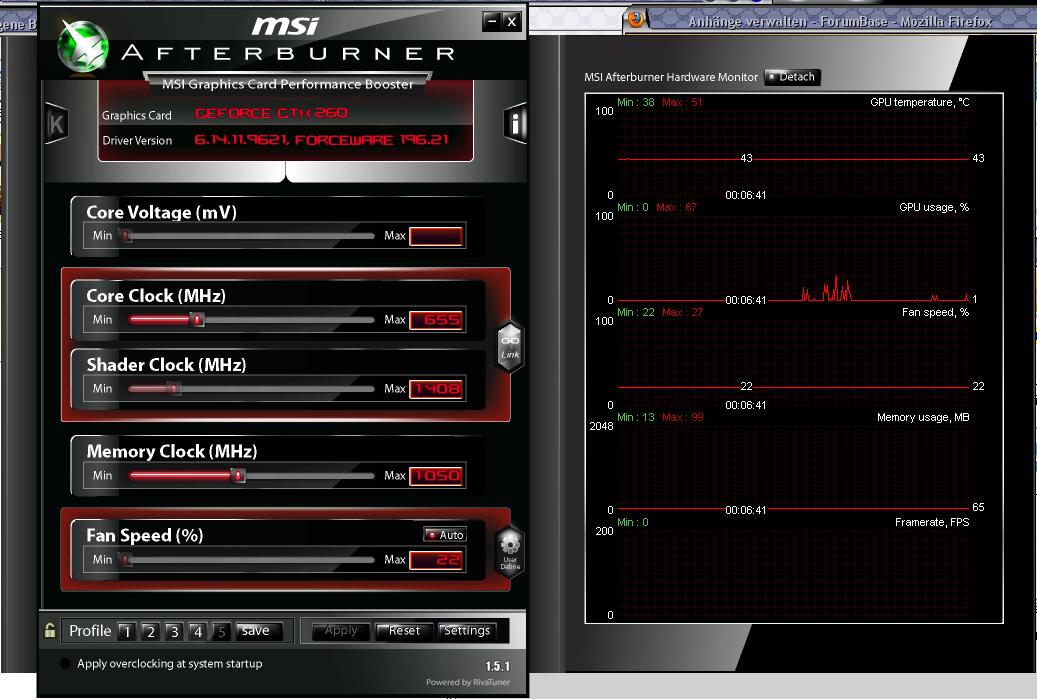The height and width of the screenshot is (699, 1037).
Task: Click the Framerate graph
Action: (794, 573)
